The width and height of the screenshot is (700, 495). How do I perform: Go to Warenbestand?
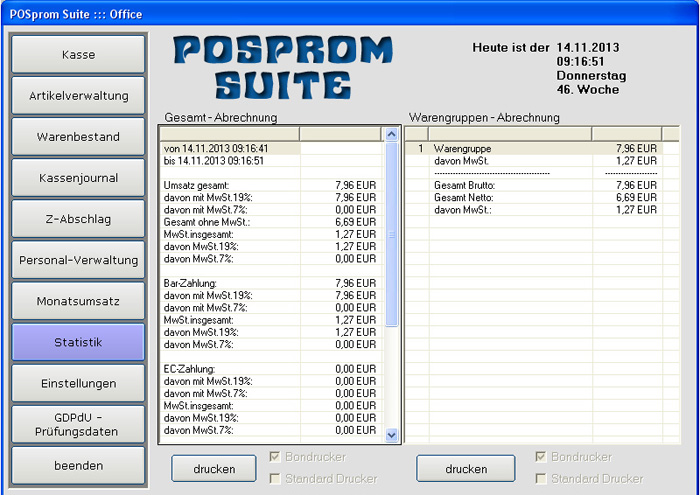point(78,137)
